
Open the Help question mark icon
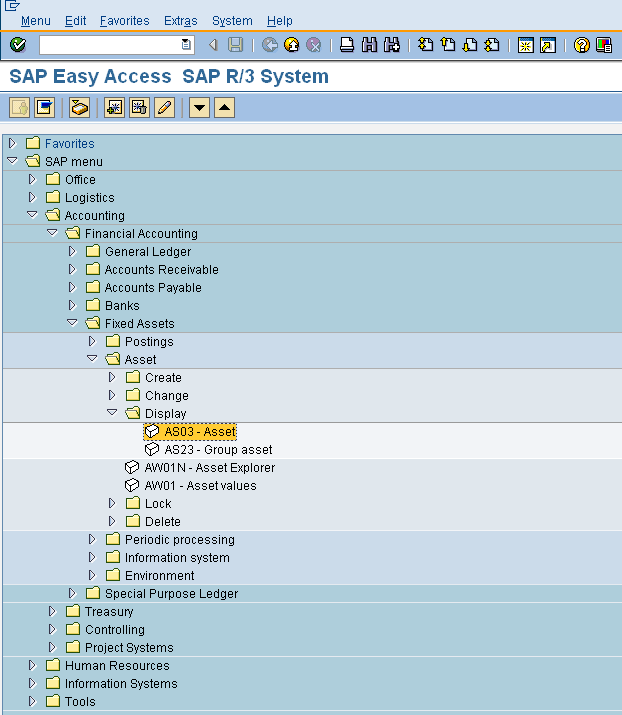point(582,45)
